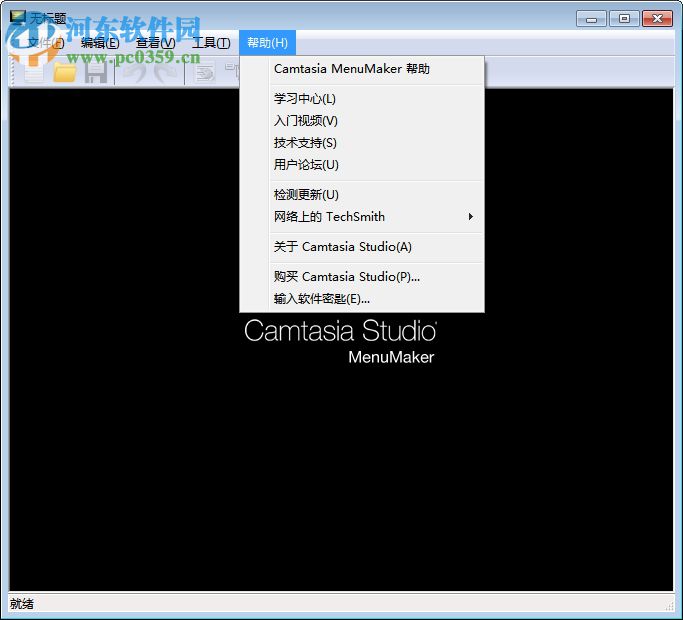Open the 查看(V) menu

(156, 43)
